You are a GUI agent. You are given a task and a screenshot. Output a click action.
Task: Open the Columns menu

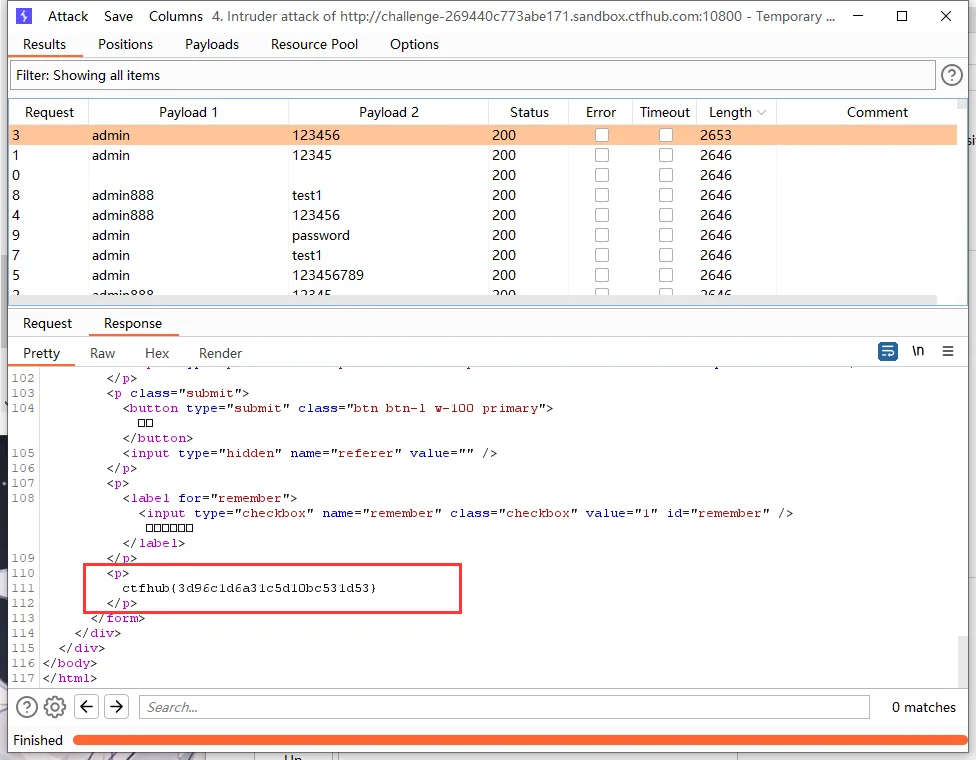176,16
